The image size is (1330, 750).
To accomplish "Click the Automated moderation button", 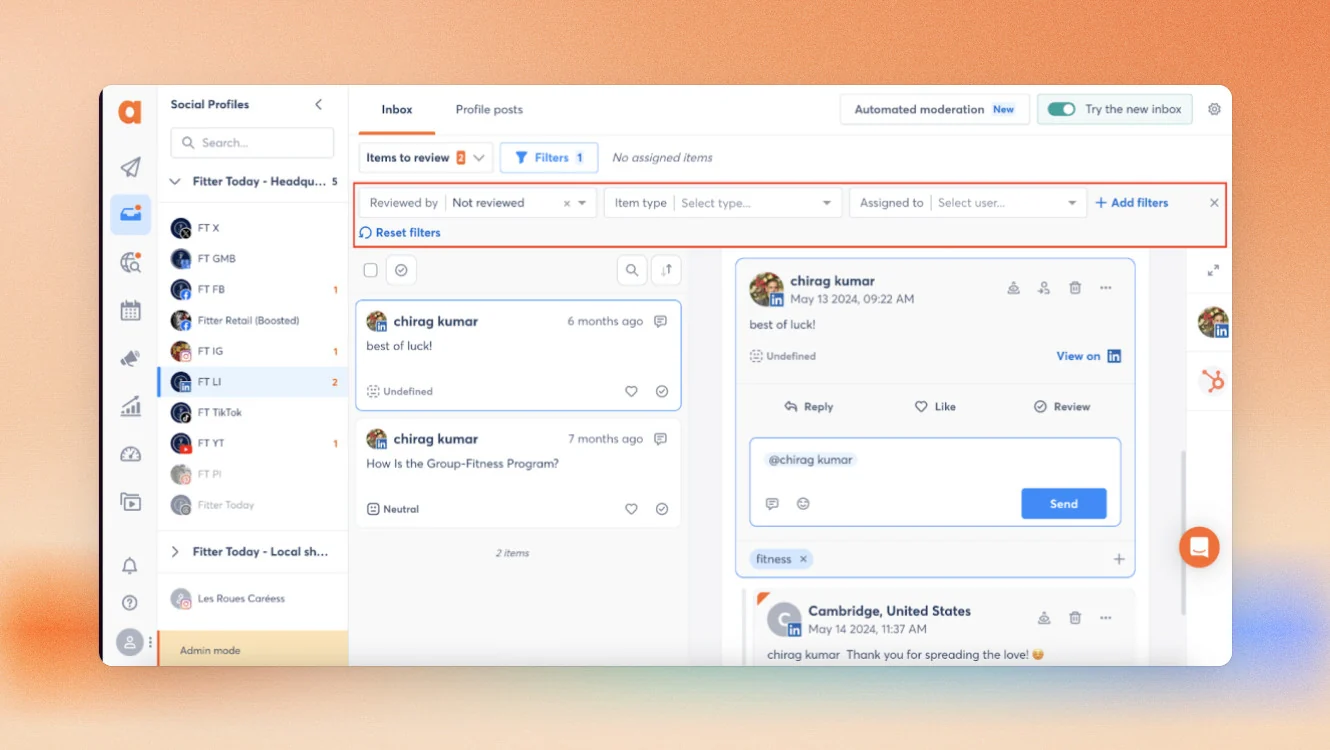I will 934,110.
